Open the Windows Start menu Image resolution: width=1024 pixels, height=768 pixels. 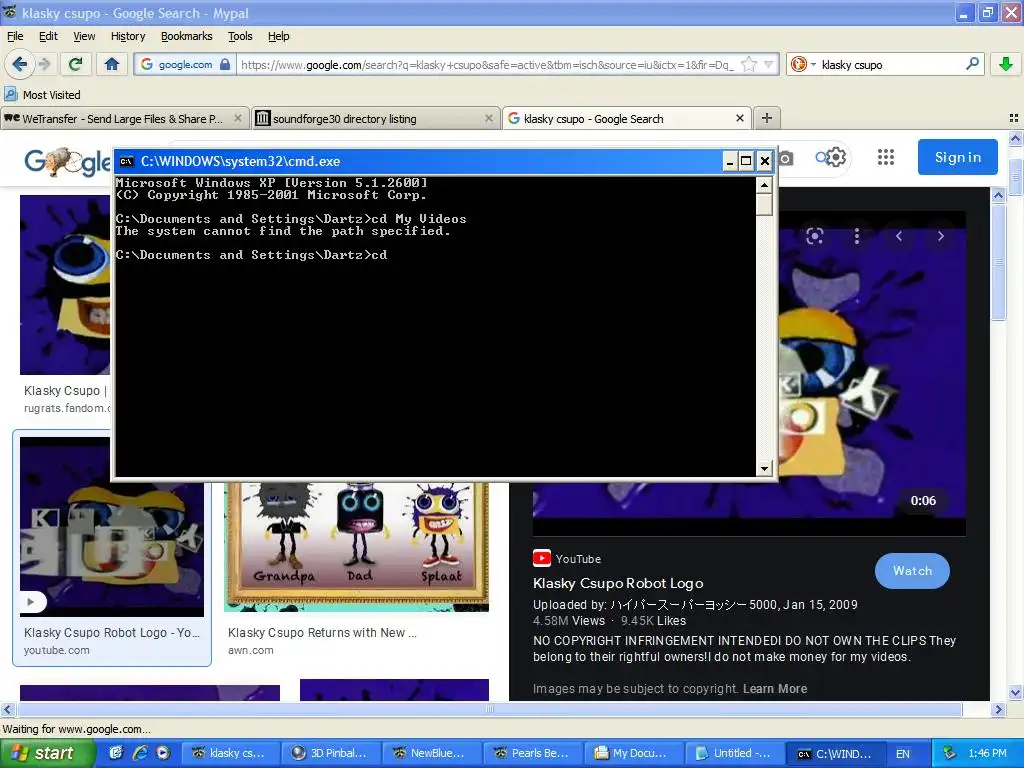[x=47, y=753]
